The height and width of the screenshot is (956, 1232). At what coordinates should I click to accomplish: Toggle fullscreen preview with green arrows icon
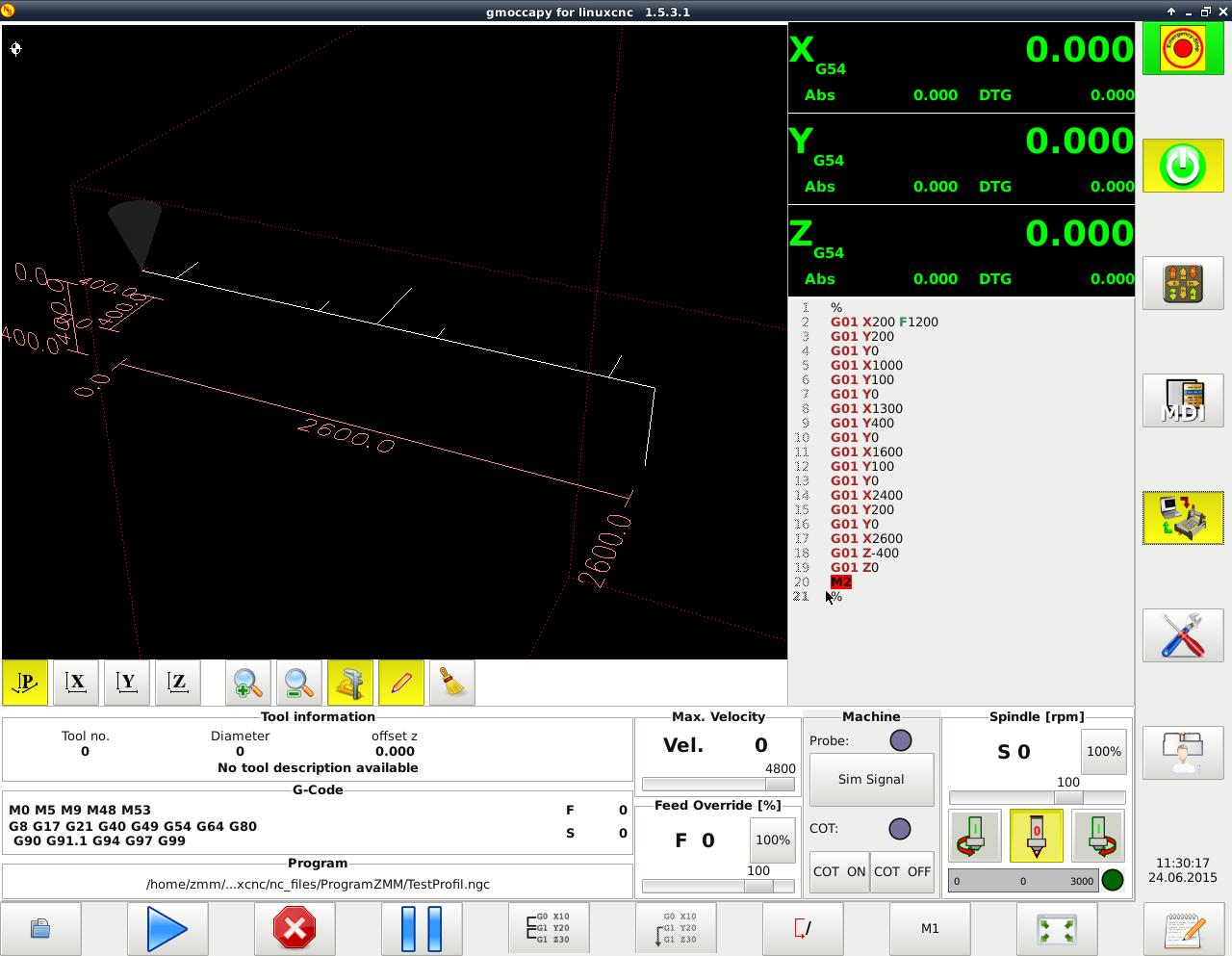tap(1057, 929)
